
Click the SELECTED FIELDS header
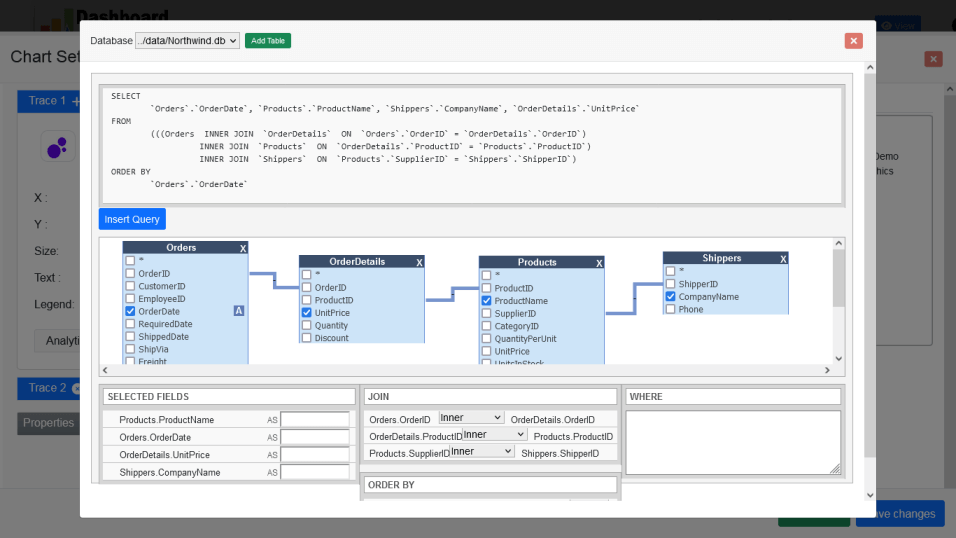229,396
